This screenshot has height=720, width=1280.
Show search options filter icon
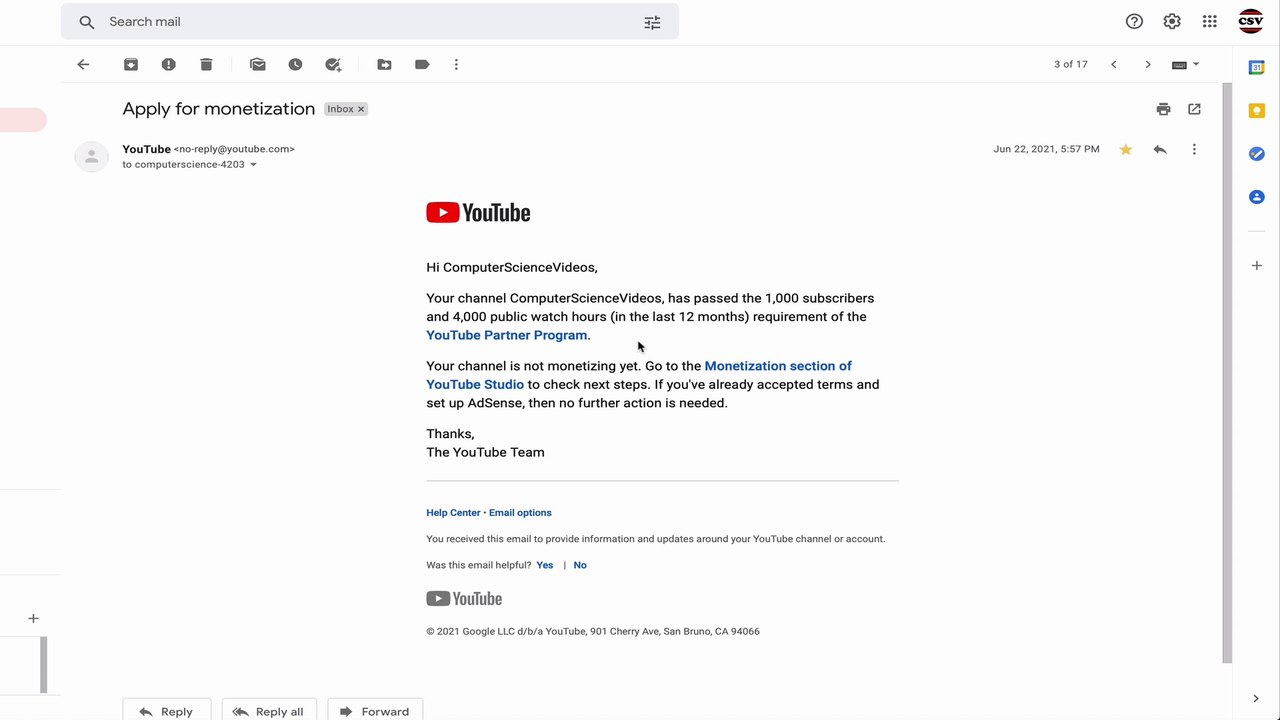[652, 22]
